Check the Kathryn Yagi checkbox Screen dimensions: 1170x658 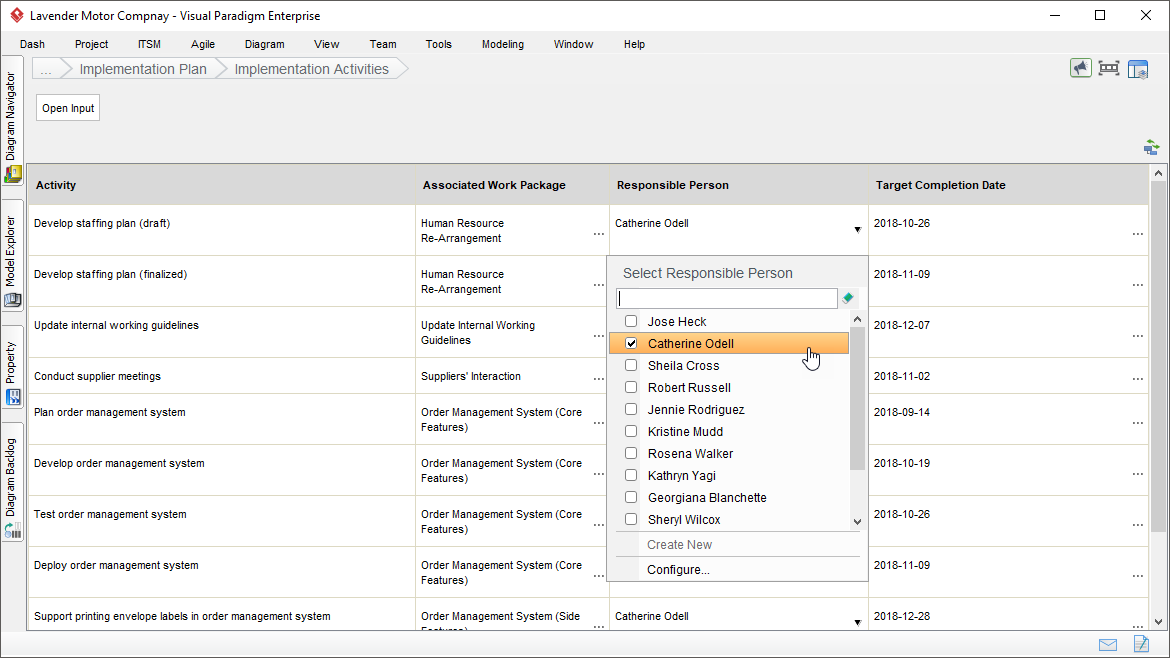pyautogui.click(x=631, y=475)
